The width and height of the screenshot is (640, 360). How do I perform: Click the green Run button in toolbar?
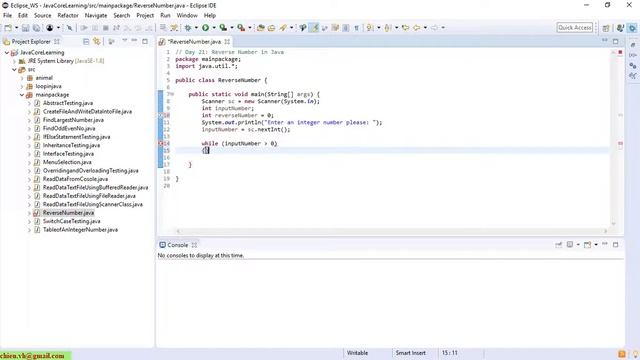[x=205, y=28]
